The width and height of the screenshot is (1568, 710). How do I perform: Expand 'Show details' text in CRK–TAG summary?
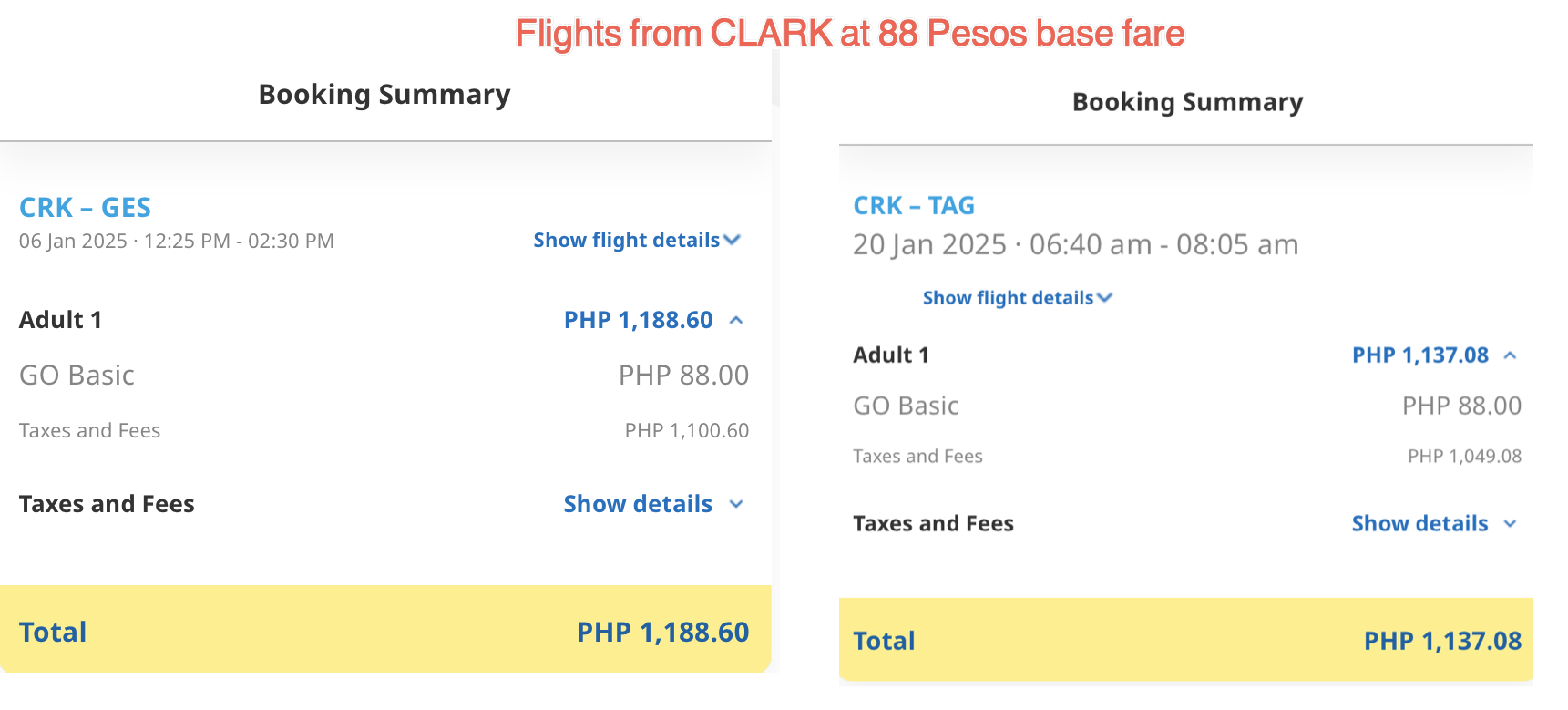[1419, 524]
